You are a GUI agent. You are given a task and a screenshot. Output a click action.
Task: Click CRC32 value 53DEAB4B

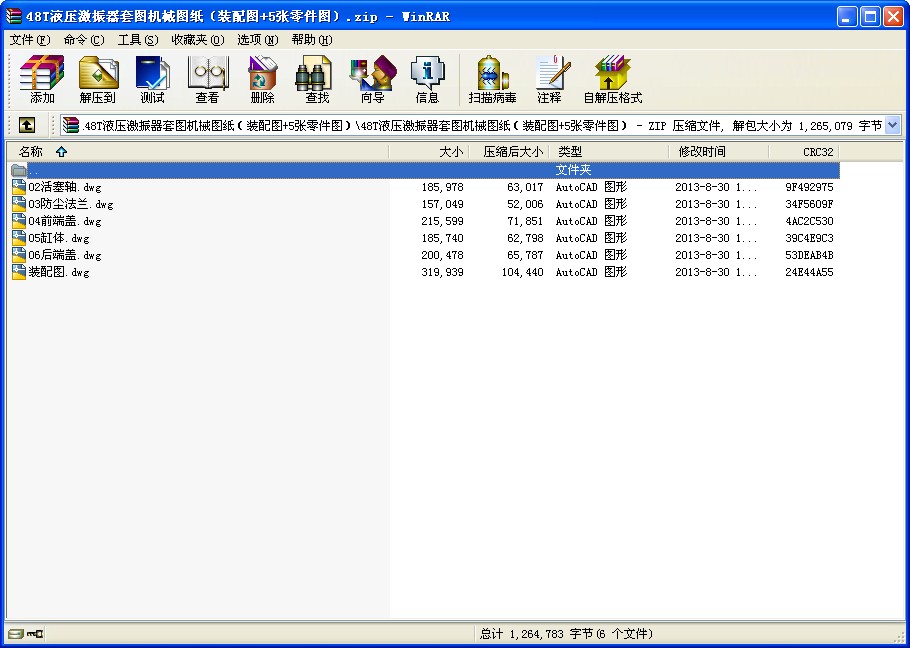809,255
